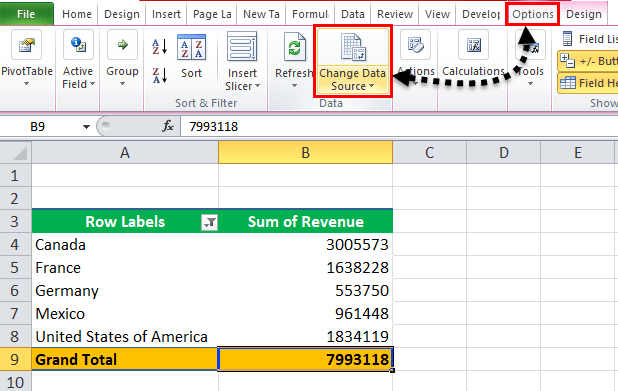Viewport: 618px width, 391px height.
Task: Toggle the Field Headers option
Action: coord(587,83)
